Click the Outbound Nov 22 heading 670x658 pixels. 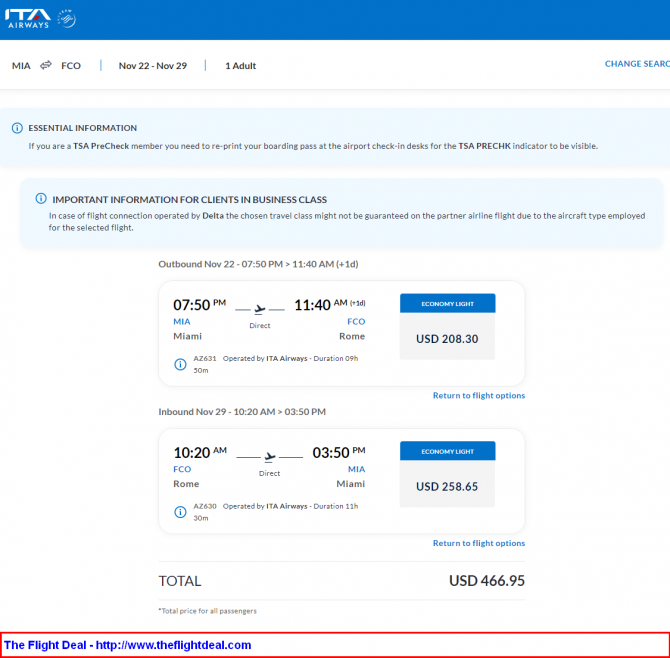pos(258,264)
